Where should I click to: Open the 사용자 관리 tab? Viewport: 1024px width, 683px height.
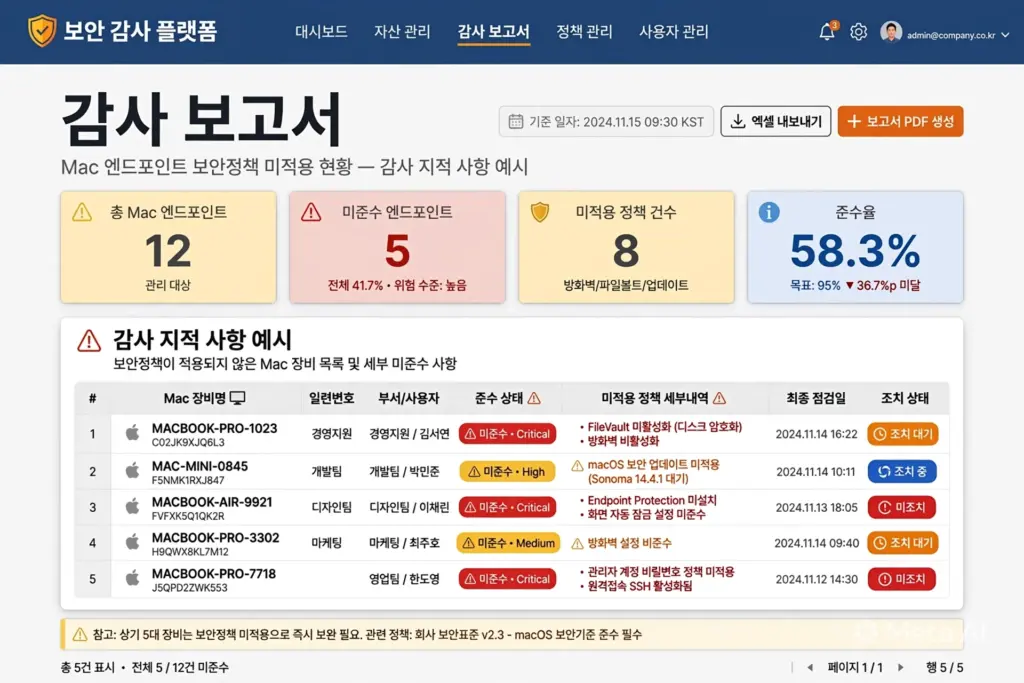(x=673, y=31)
